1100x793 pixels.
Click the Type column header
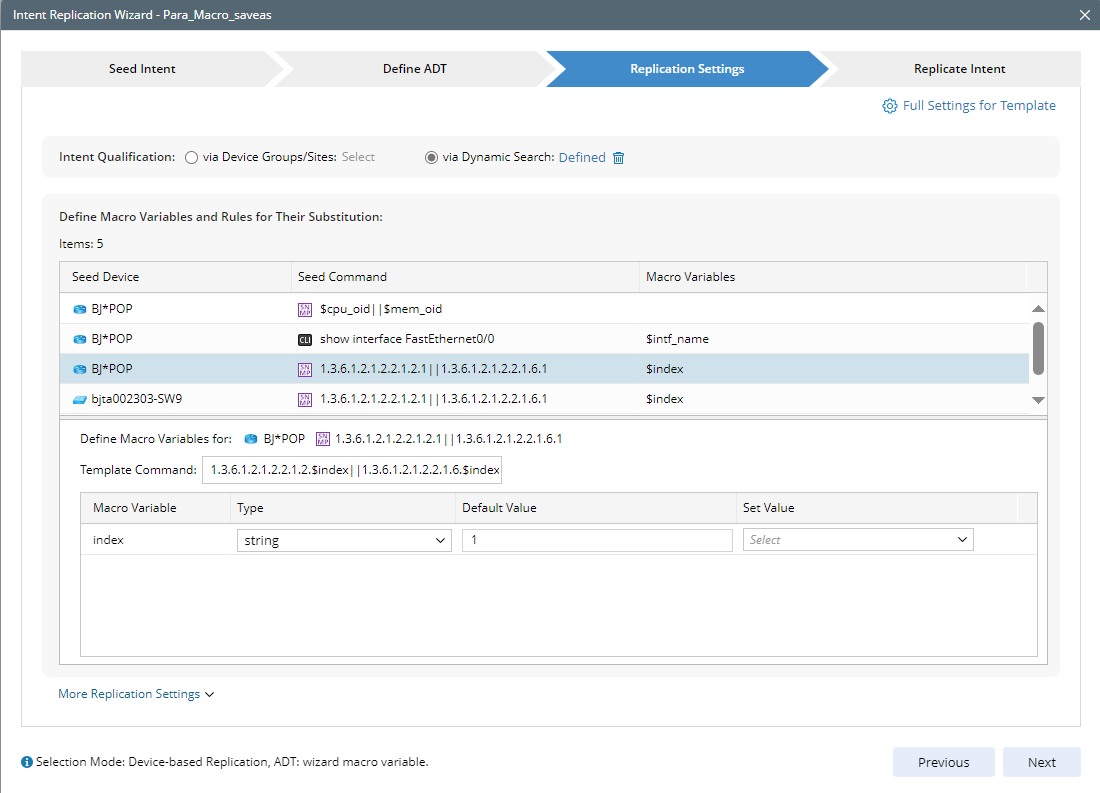342,508
